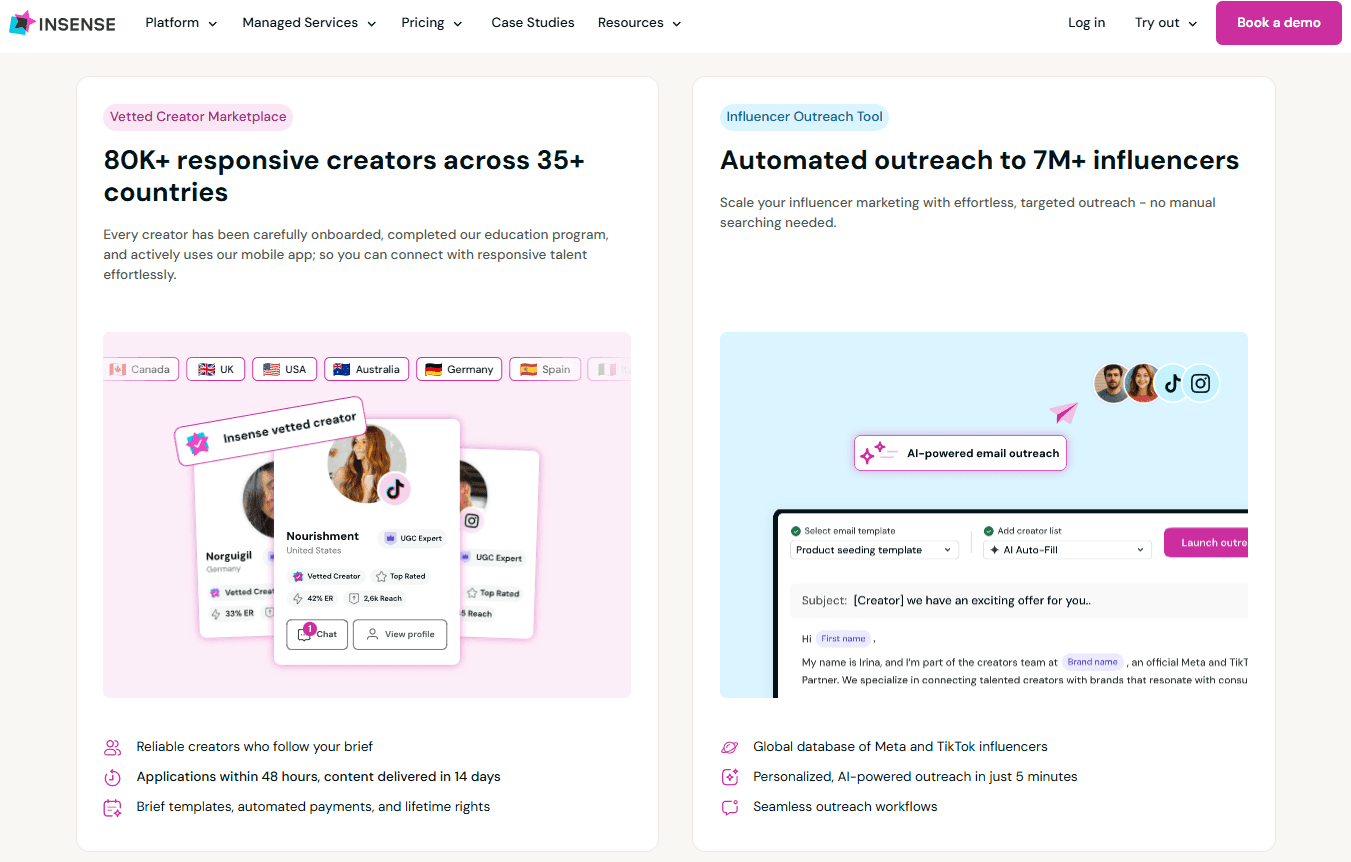Click the Brief templates calendar icon
Image resolution: width=1351 pixels, height=862 pixels.
pyautogui.click(x=112, y=808)
